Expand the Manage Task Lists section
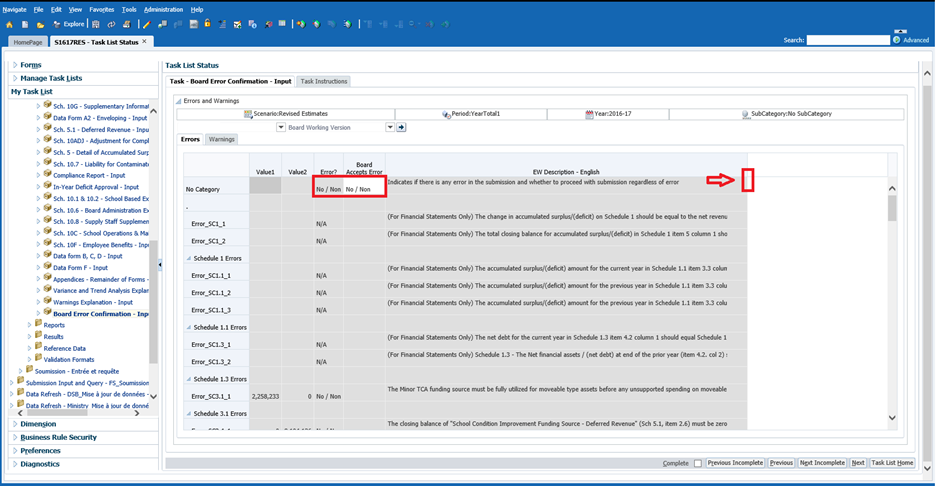 tap(15, 78)
